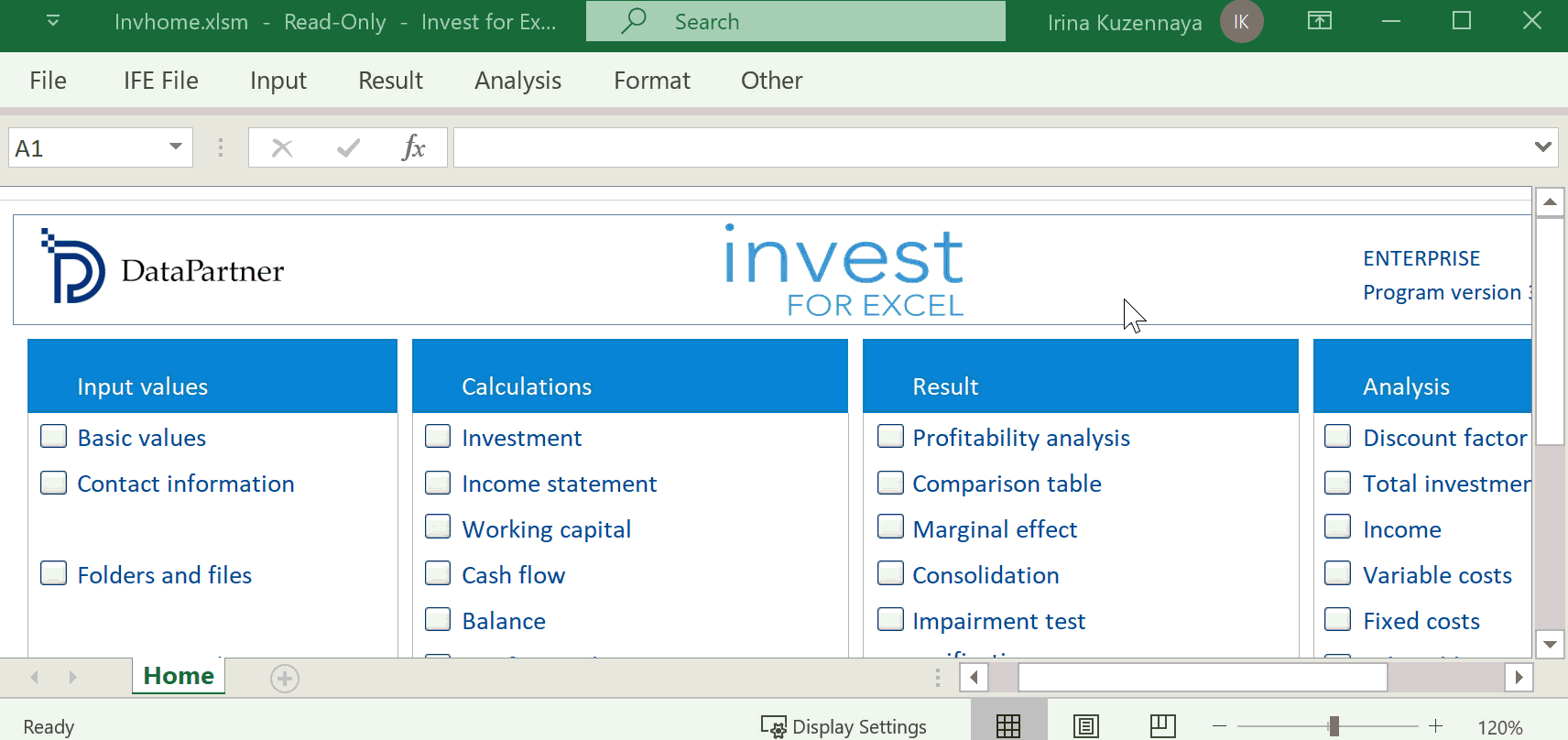
Task: Click the horizontal scrollbar right arrow
Action: coord(1519,678)
